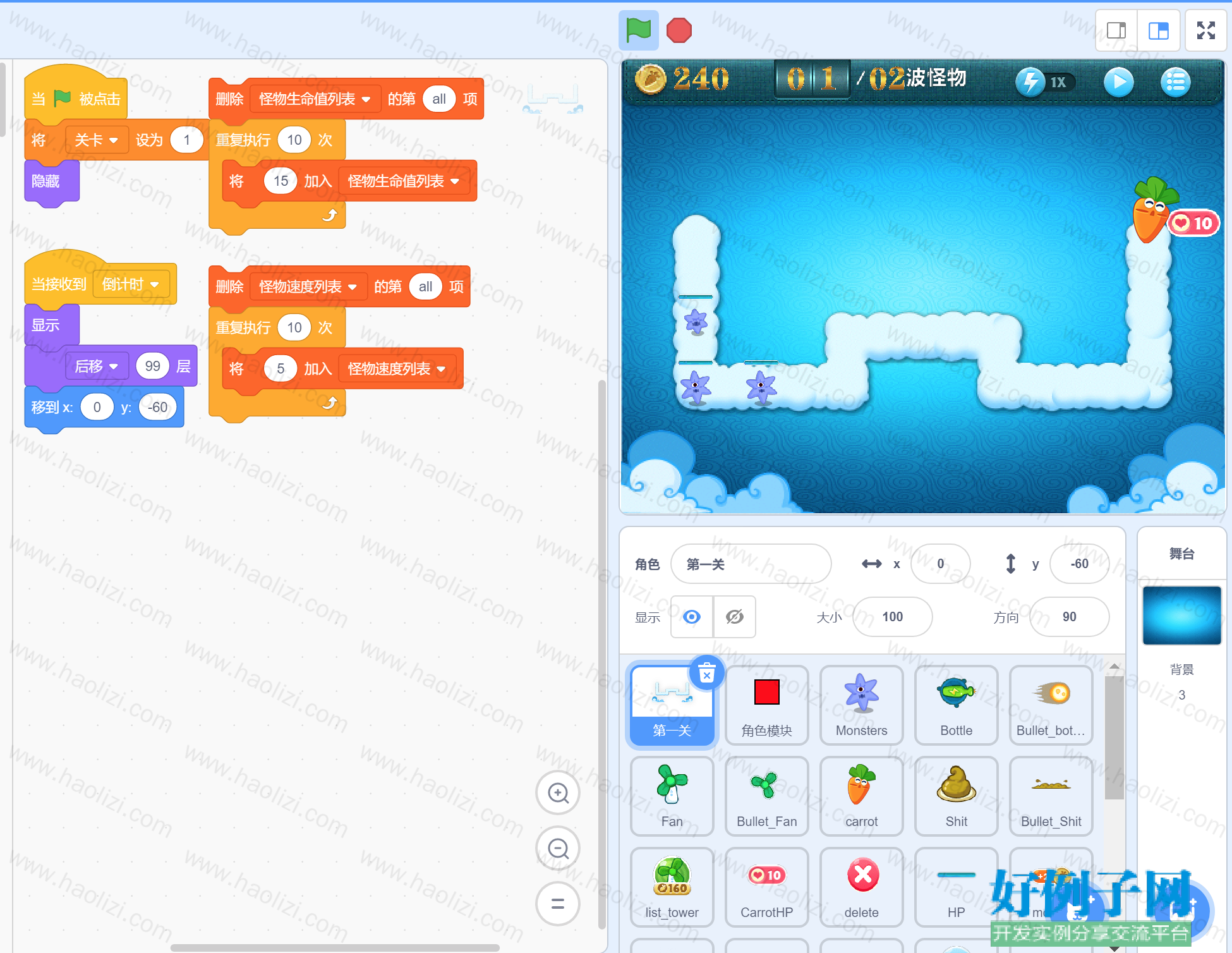
Task: Edit value 15 in add-to-list block
Action: coord(281,181)
